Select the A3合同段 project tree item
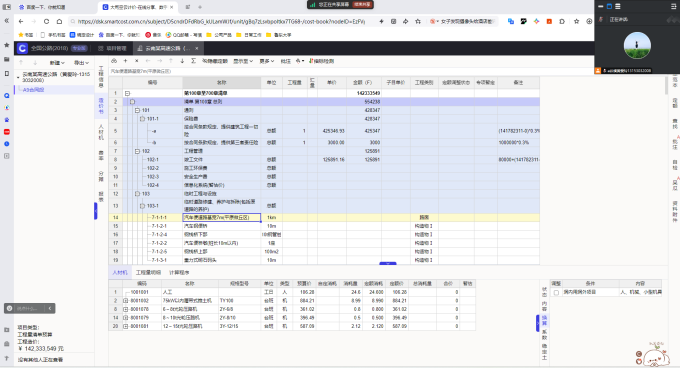This screenshot has width=680, height=368. point(33,90)
